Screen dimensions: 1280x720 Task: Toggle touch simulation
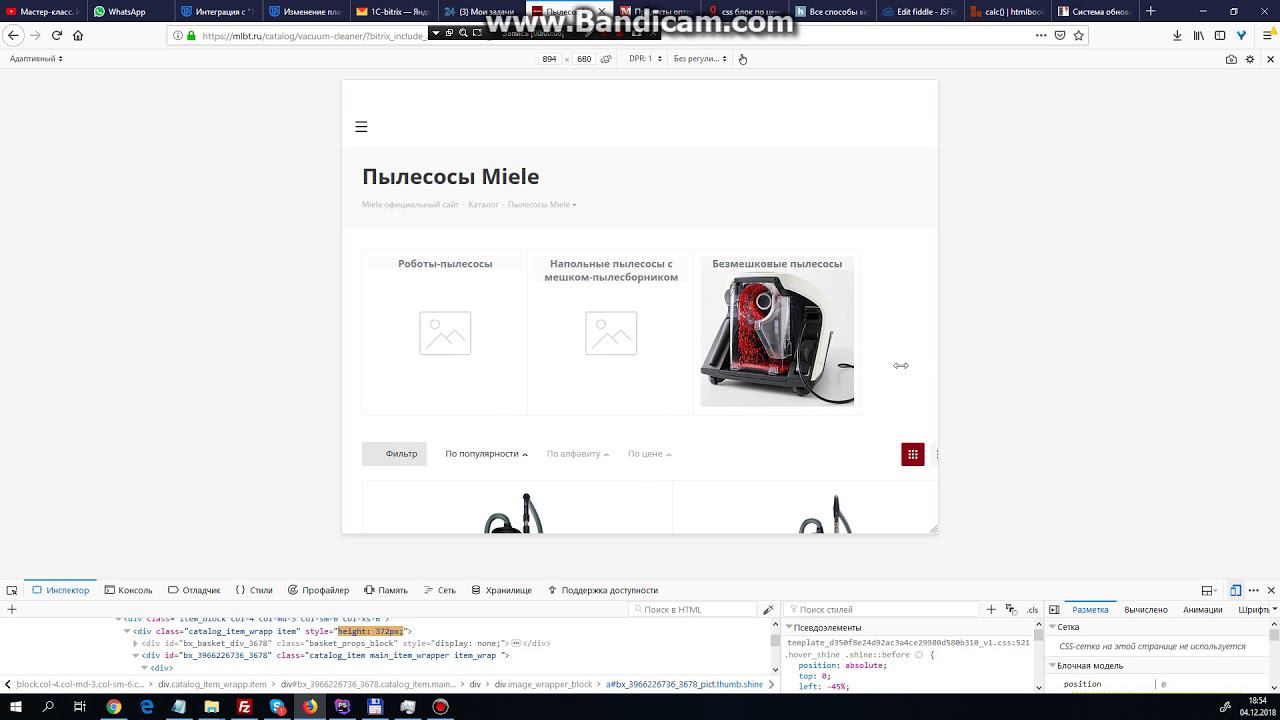[x=742, y=59]
